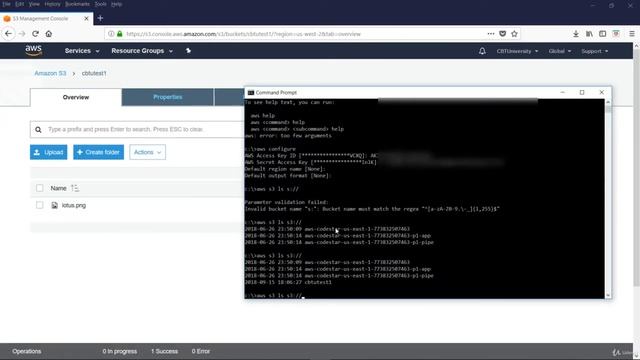Open the Tools menu

pyautogui.click(x=100, y=4)
